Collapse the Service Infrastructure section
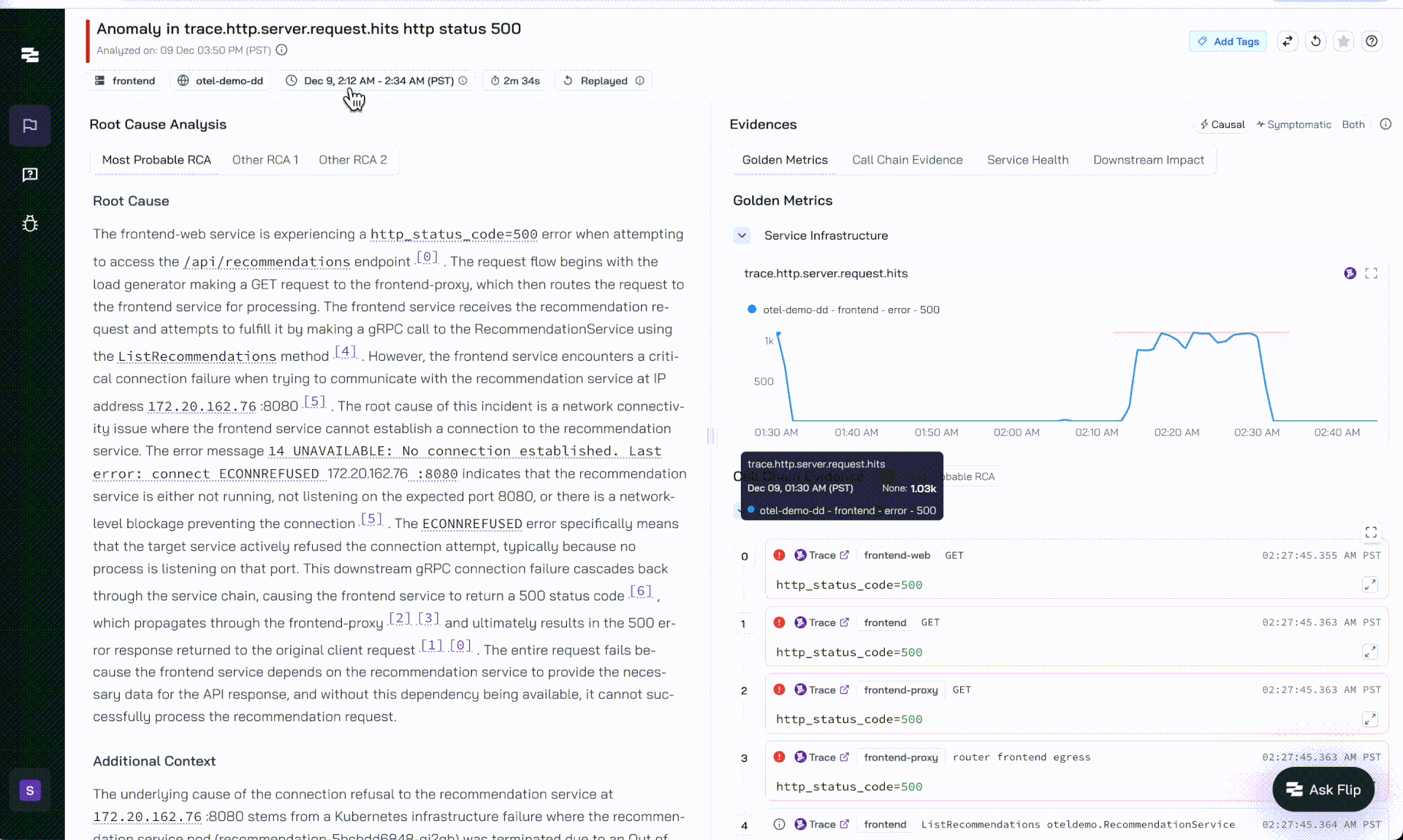 742,235
